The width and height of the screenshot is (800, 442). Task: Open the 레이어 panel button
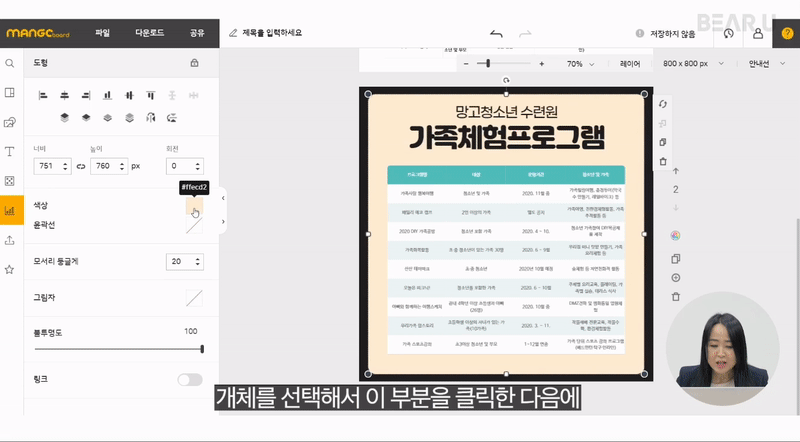pyautogui.click(x=630, y=64)
